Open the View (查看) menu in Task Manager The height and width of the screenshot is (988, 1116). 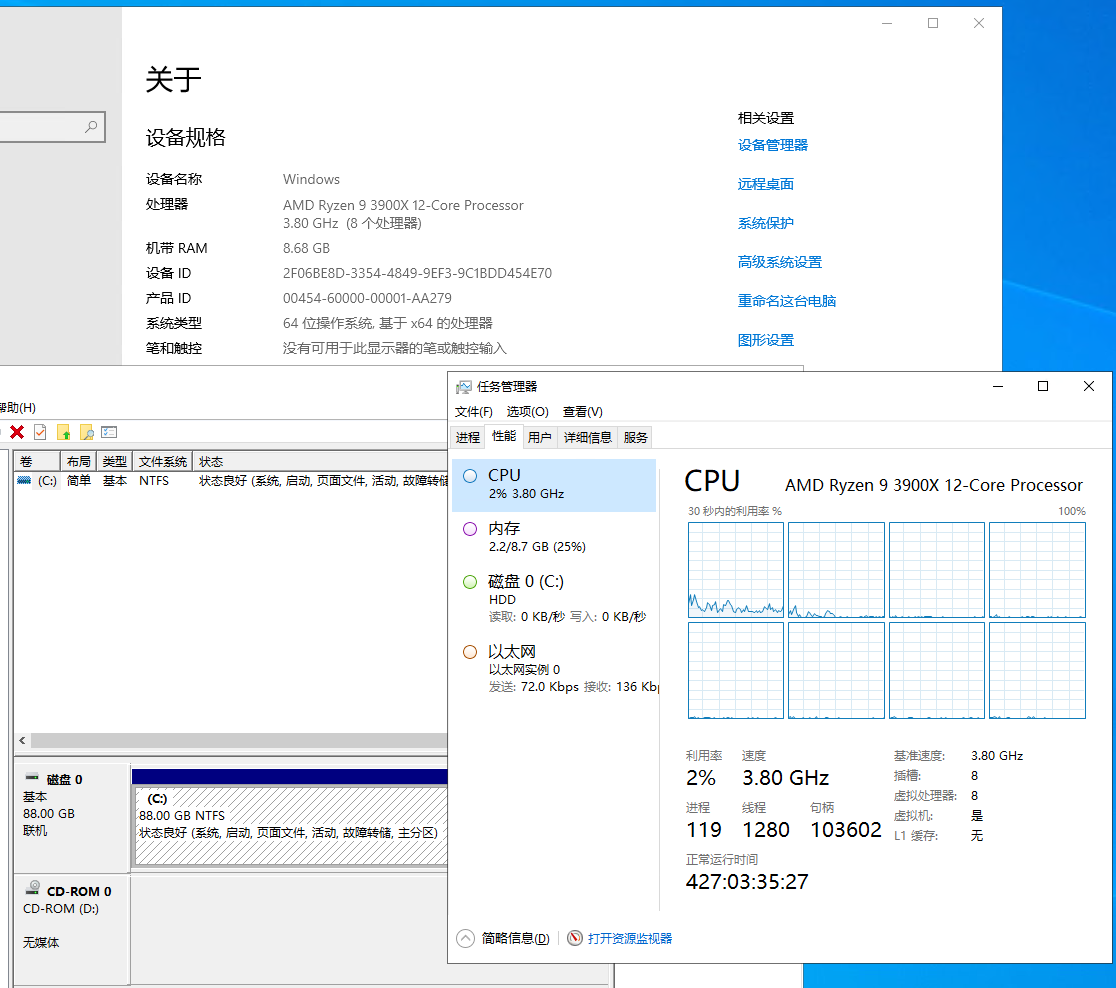[x=582, y=411]
